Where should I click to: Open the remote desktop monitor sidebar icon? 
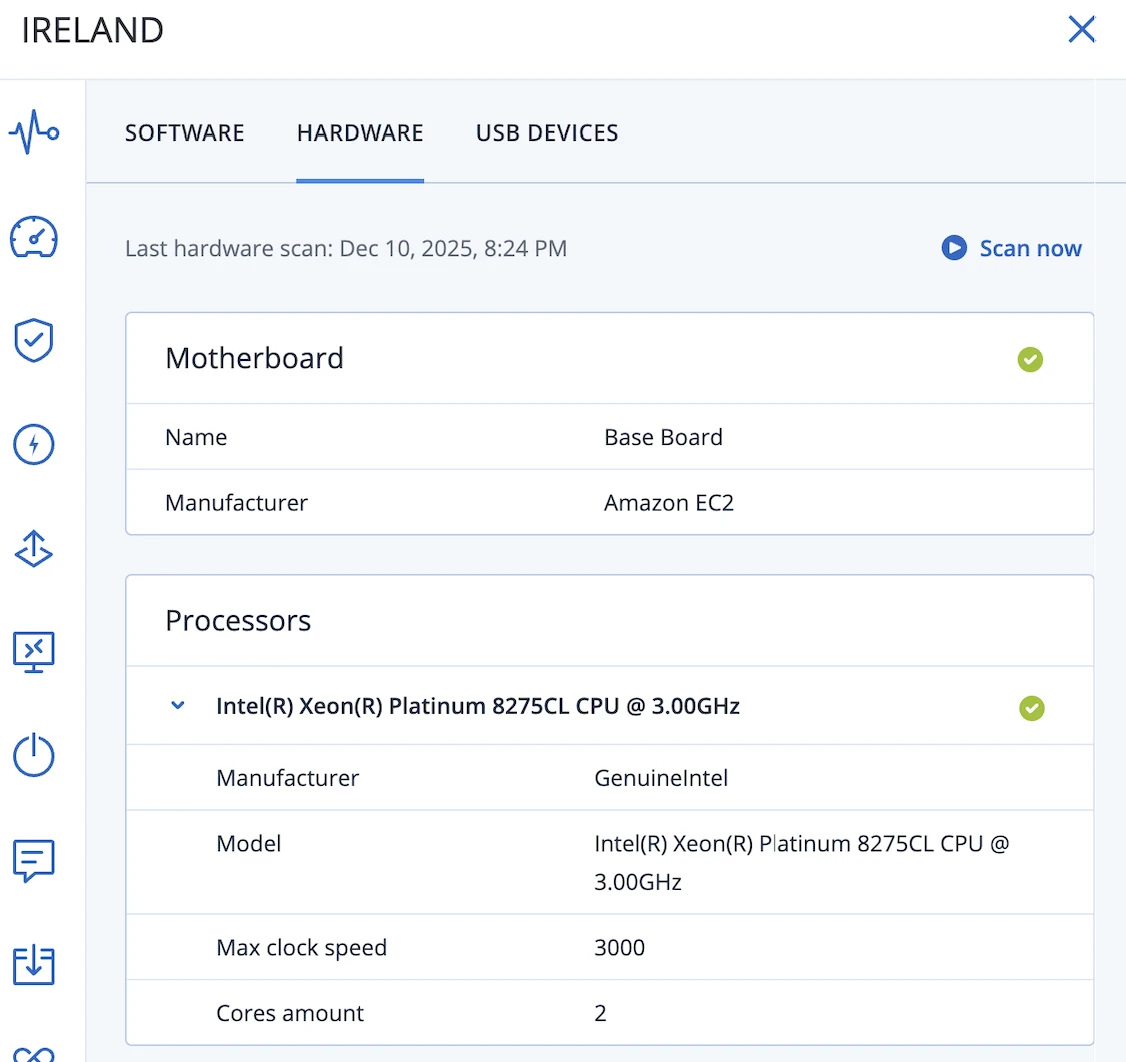pyautogui.click(x=34, y=652)
